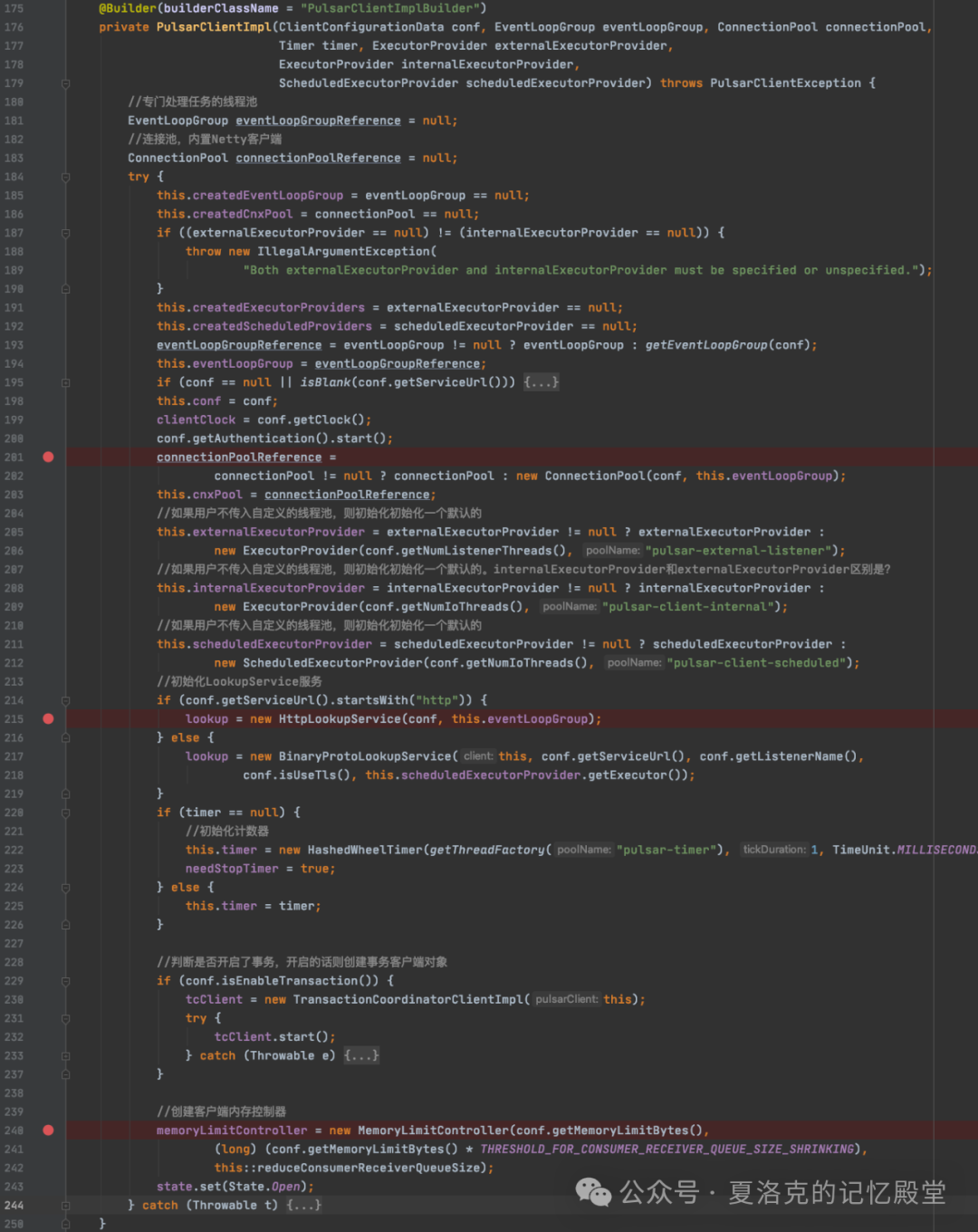Click the collapse arrow beside line 224 else block

64,887
